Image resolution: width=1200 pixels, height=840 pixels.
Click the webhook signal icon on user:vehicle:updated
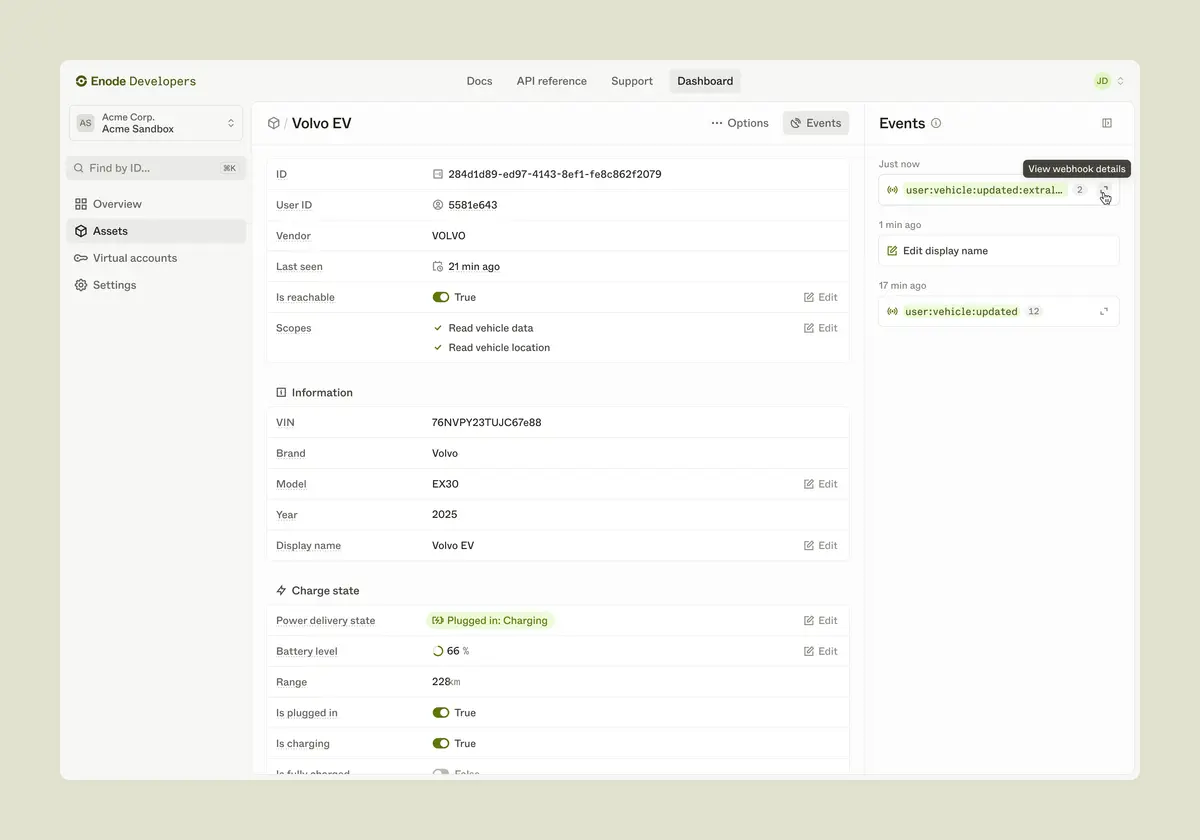[x=892, y=311]
